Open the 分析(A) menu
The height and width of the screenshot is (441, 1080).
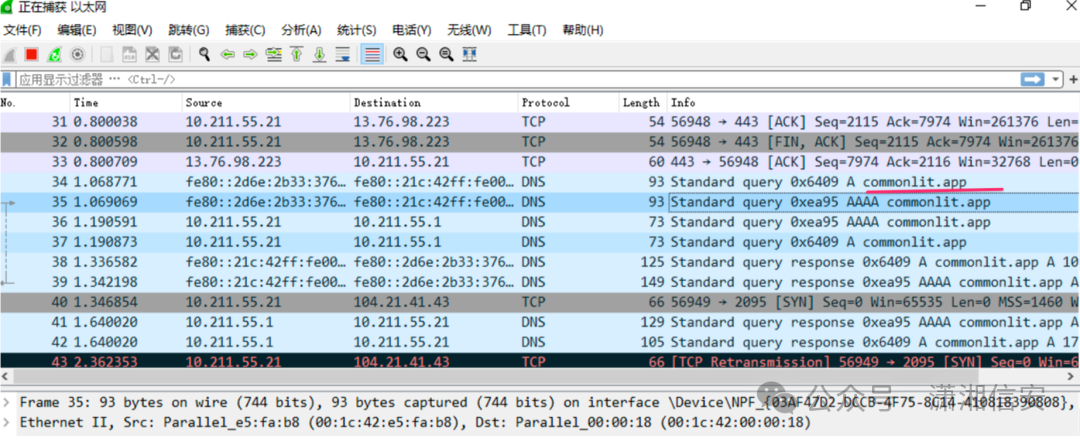(302, 30)
